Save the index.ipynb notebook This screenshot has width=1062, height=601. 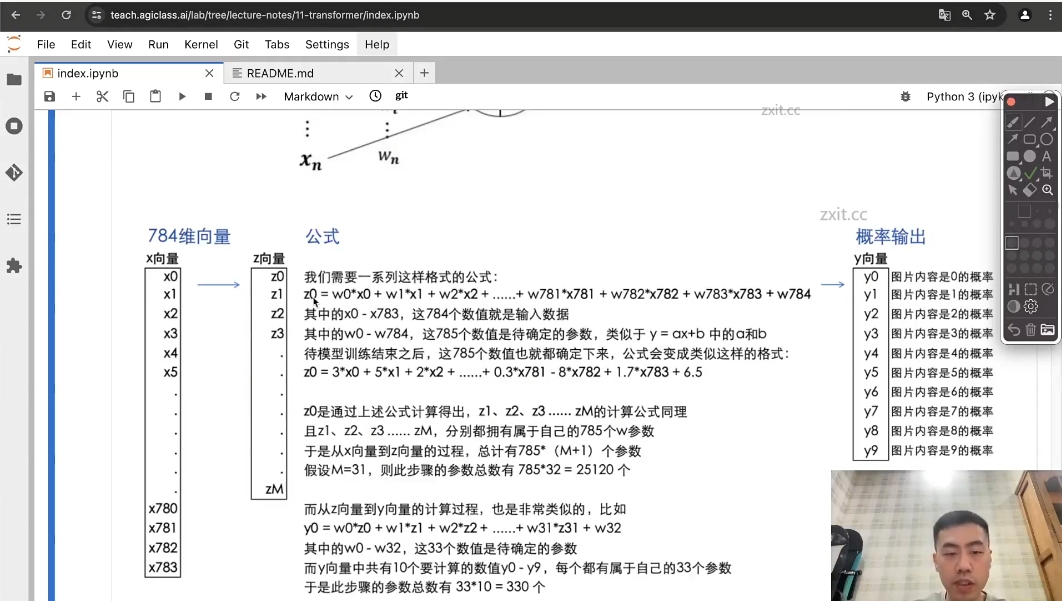tap(49, 96)
